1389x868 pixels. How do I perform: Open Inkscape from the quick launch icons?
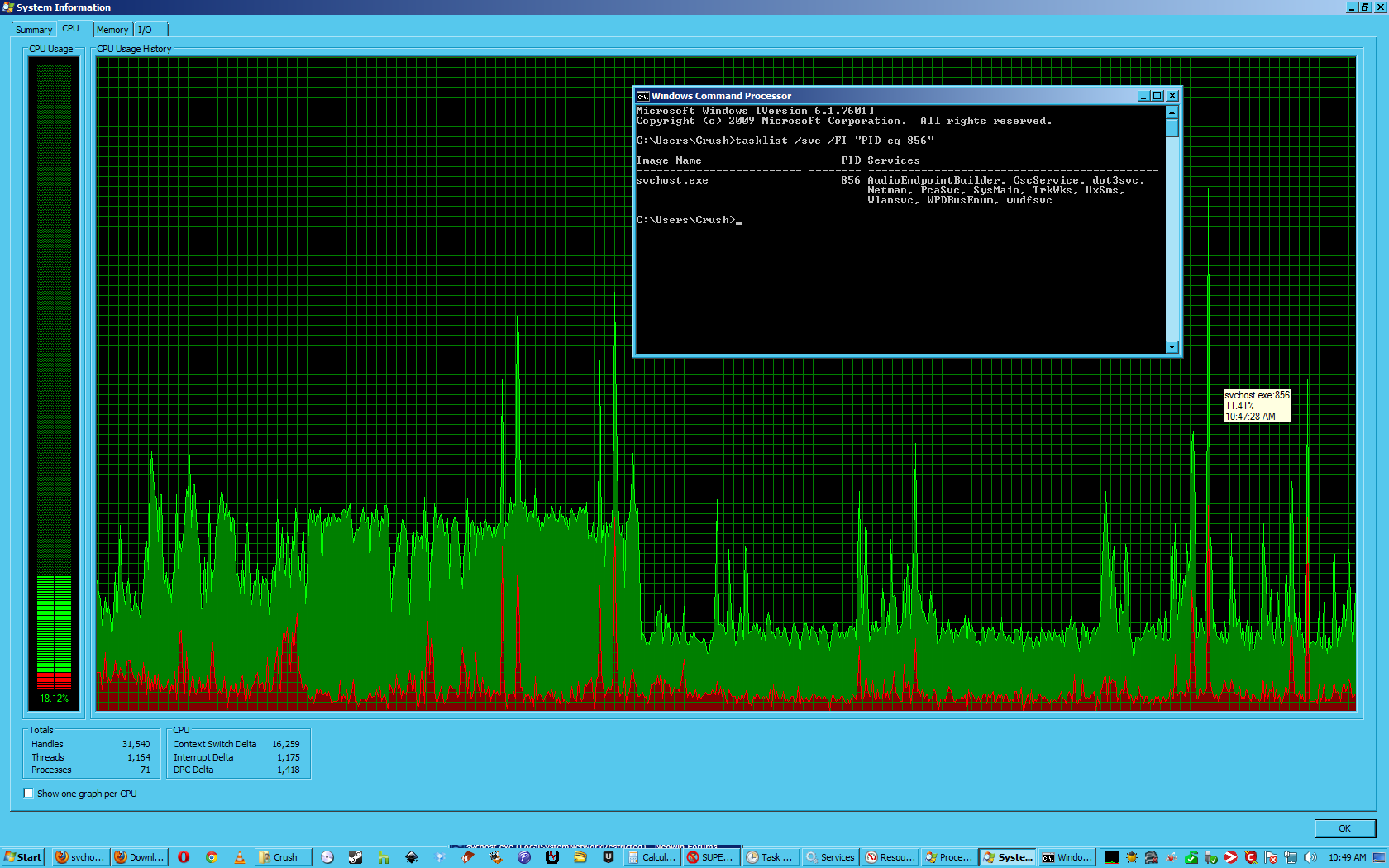point(412,857)
